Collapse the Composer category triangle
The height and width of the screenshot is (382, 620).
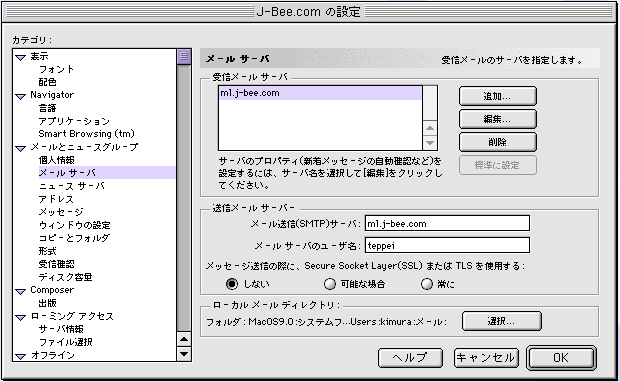pos(21,291)
